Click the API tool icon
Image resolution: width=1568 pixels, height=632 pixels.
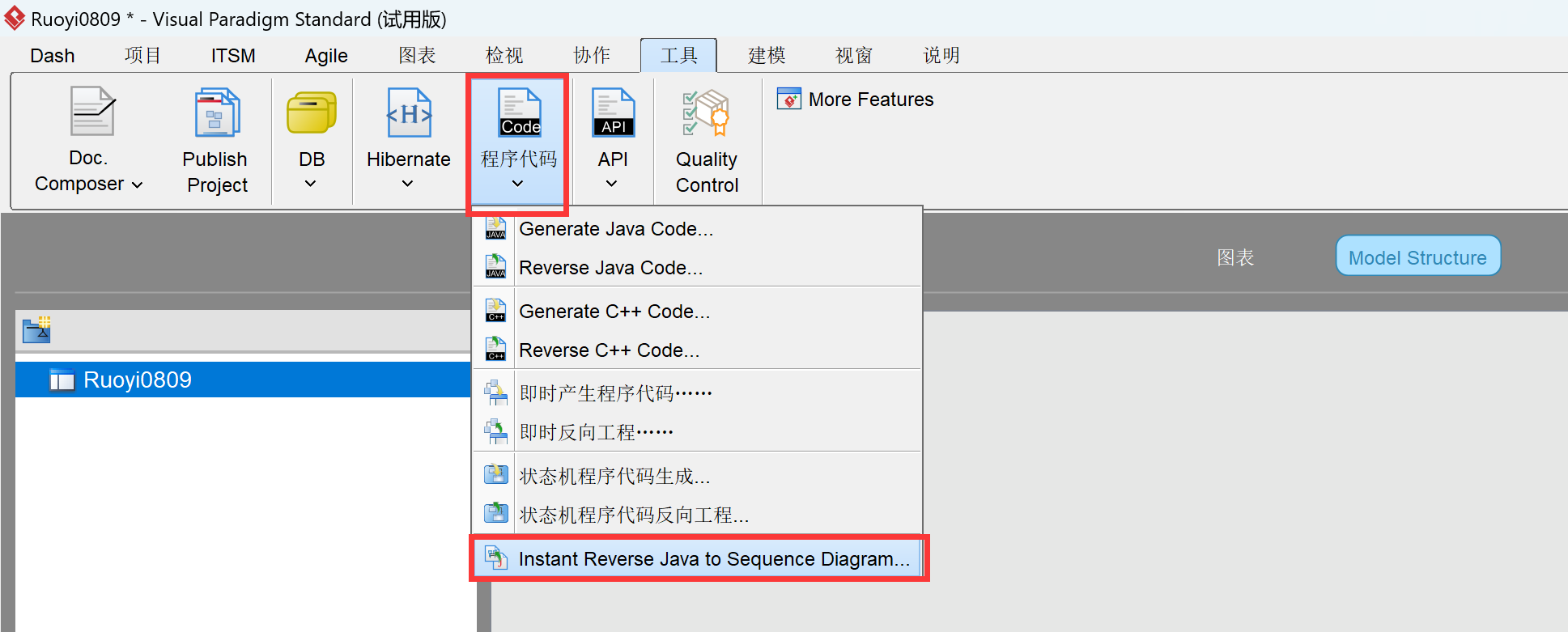(614, 112)
